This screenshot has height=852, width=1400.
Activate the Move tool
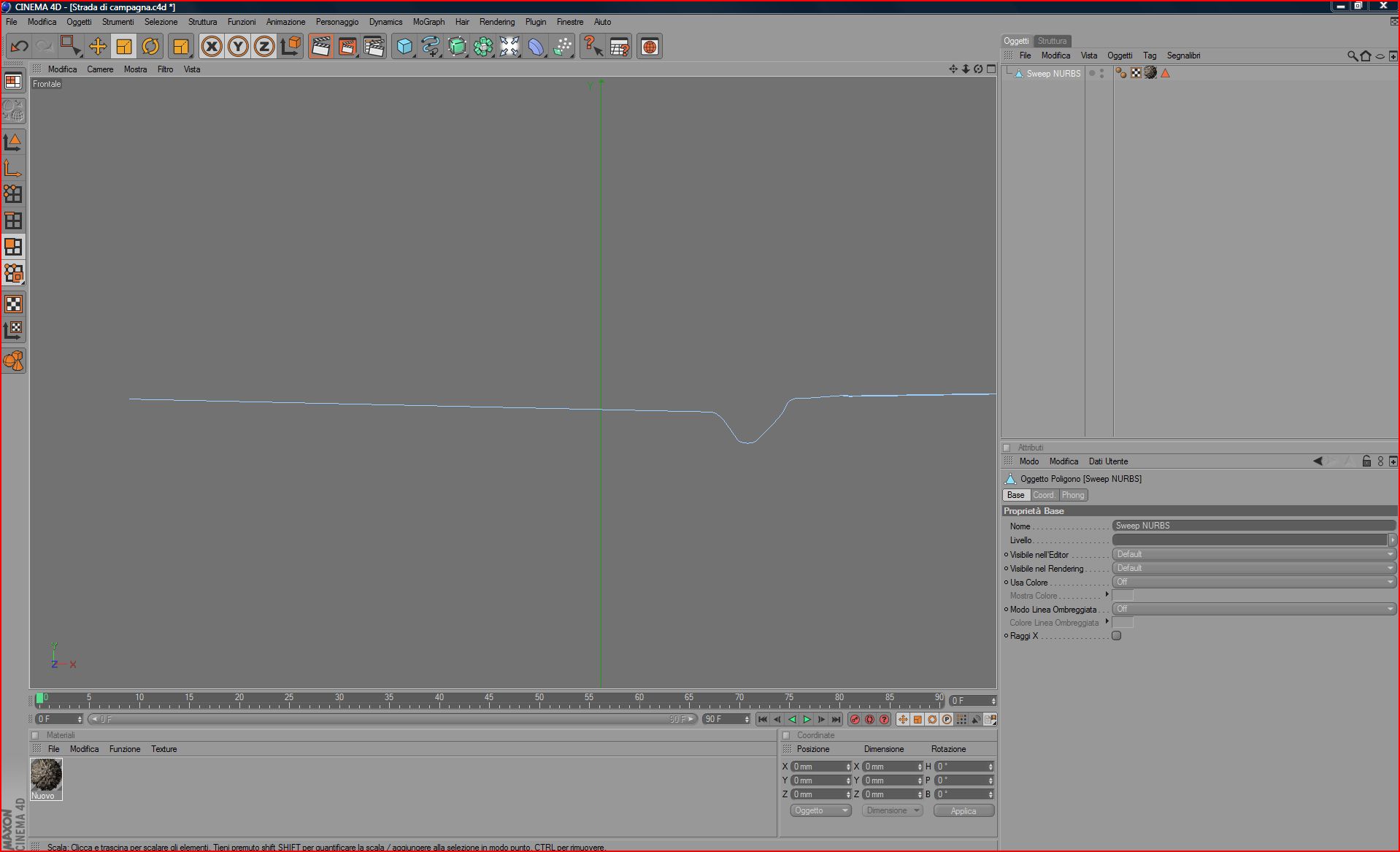pos(98,47)
